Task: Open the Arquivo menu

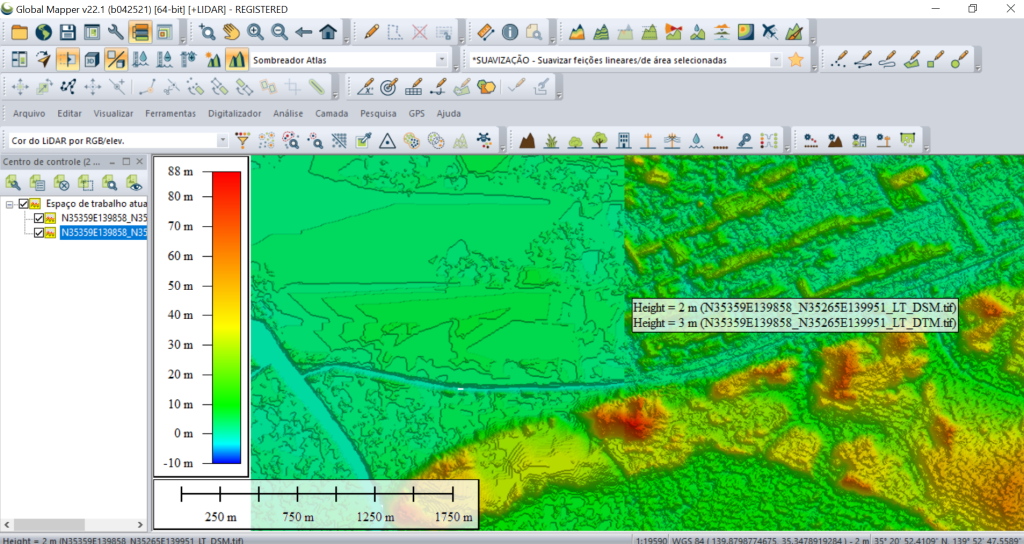Action: (29, 114)
